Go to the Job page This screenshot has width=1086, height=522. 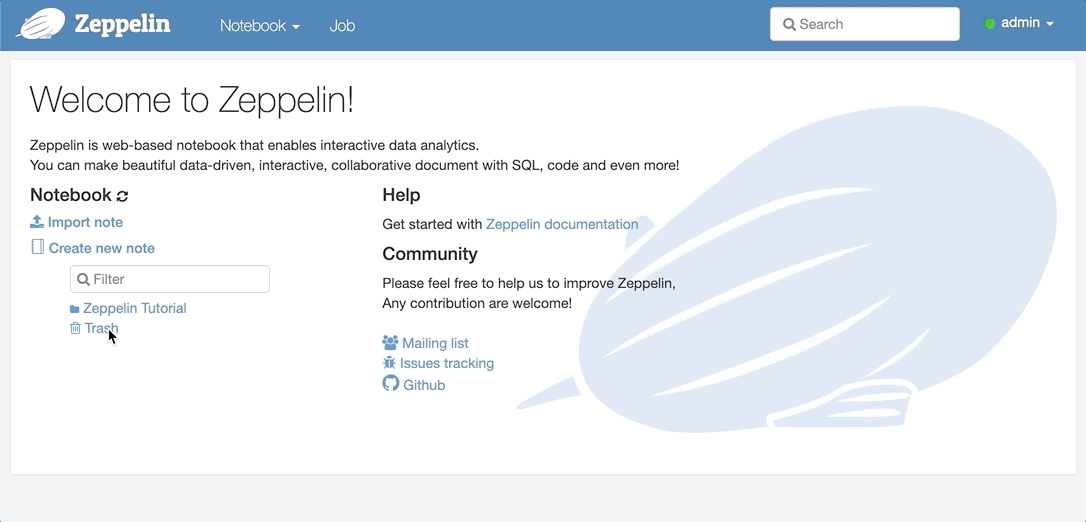point(342,26)
